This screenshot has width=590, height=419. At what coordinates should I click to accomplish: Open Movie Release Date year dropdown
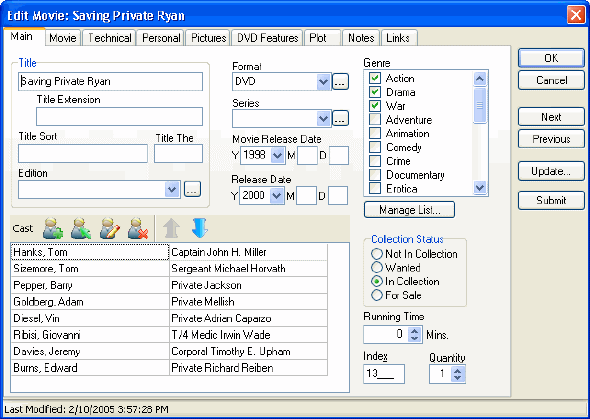(277, 155)
